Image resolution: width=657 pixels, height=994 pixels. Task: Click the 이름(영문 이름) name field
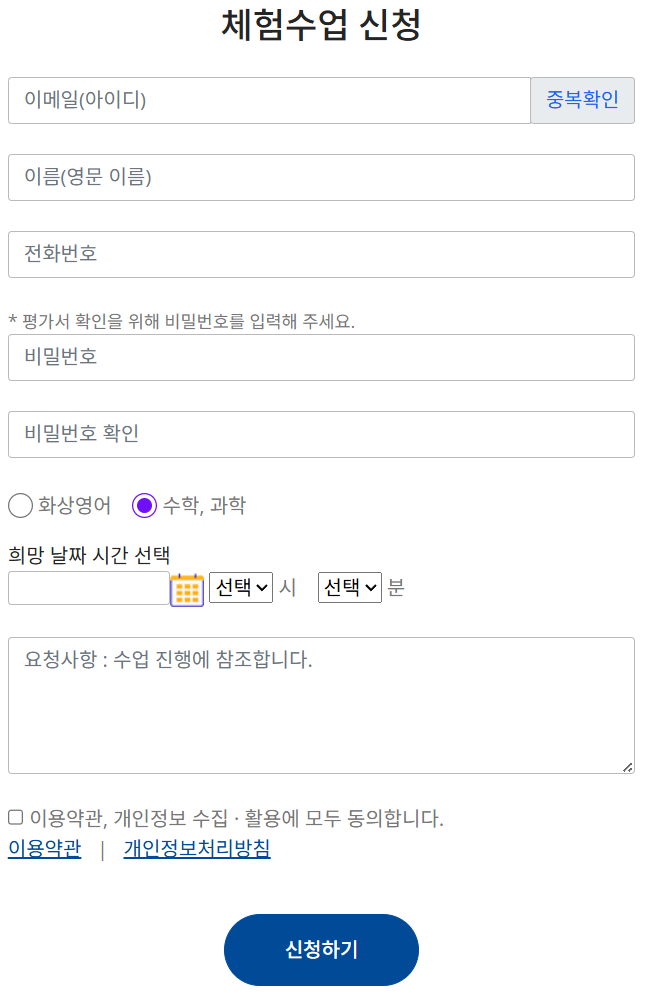pos(321,177)
